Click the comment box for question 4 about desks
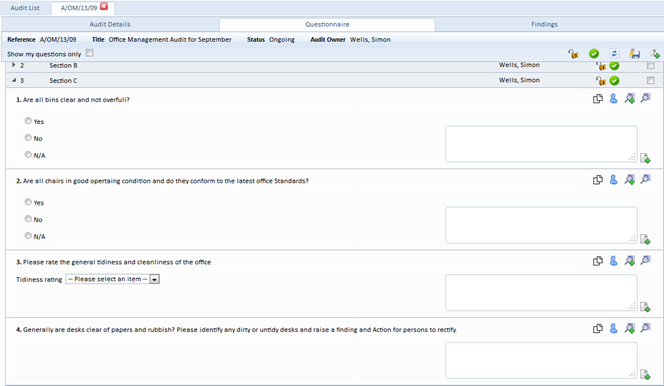Screen dimensions: 664x386 tap(541, 361)
